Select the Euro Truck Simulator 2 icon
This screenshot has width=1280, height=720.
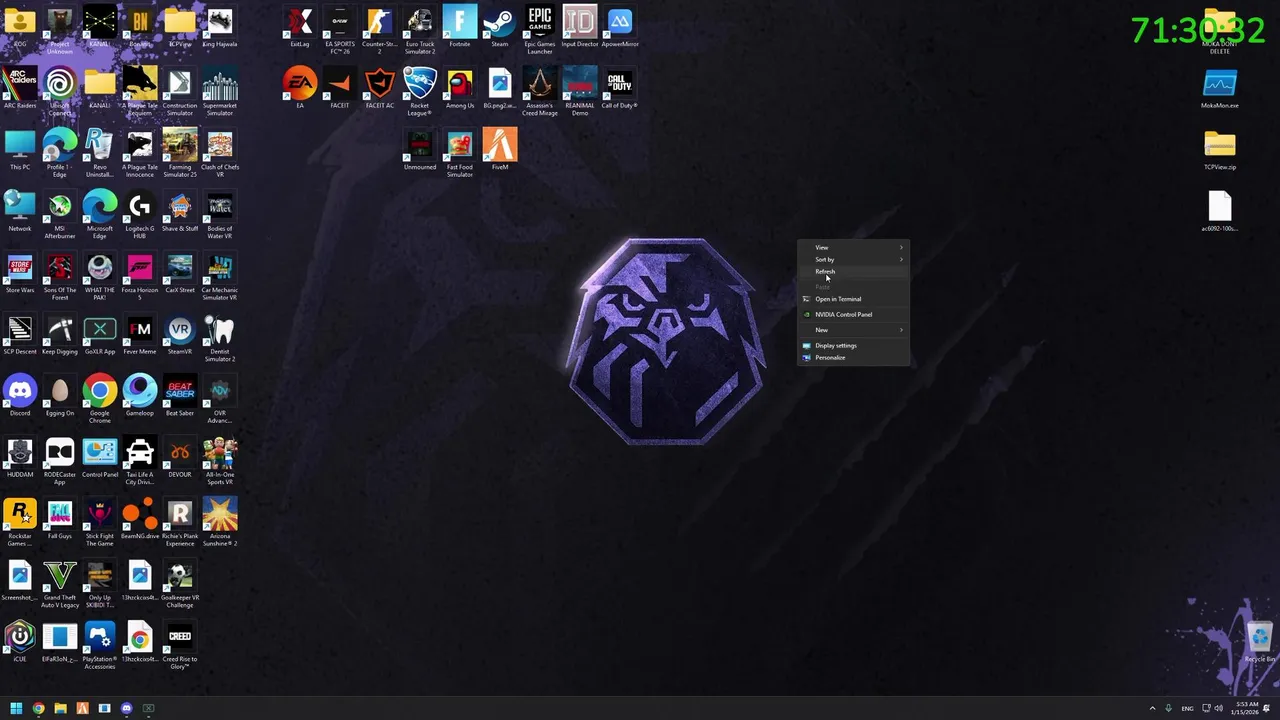click(420, 30)
